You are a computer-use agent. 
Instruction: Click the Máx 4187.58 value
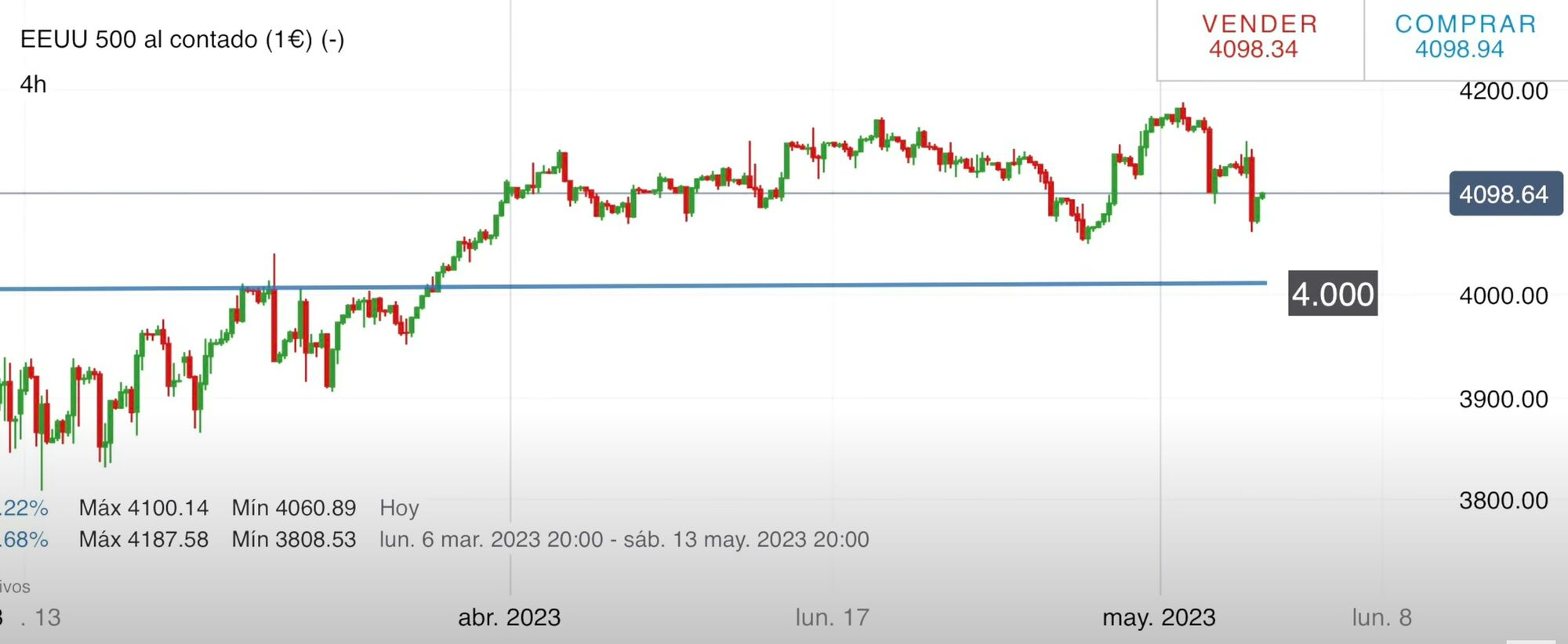(x=143, y=540)
